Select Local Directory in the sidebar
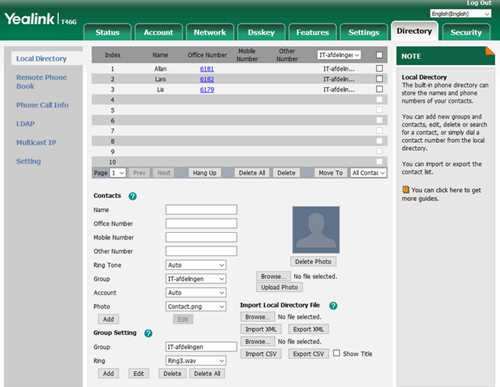This screenshot has width=500, height=387. click(41, 59)
